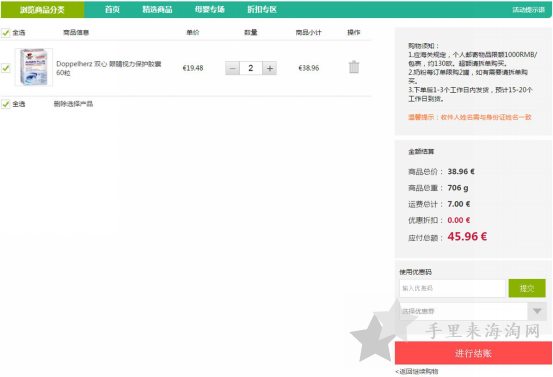Go to the 首页 home tab

112,10
